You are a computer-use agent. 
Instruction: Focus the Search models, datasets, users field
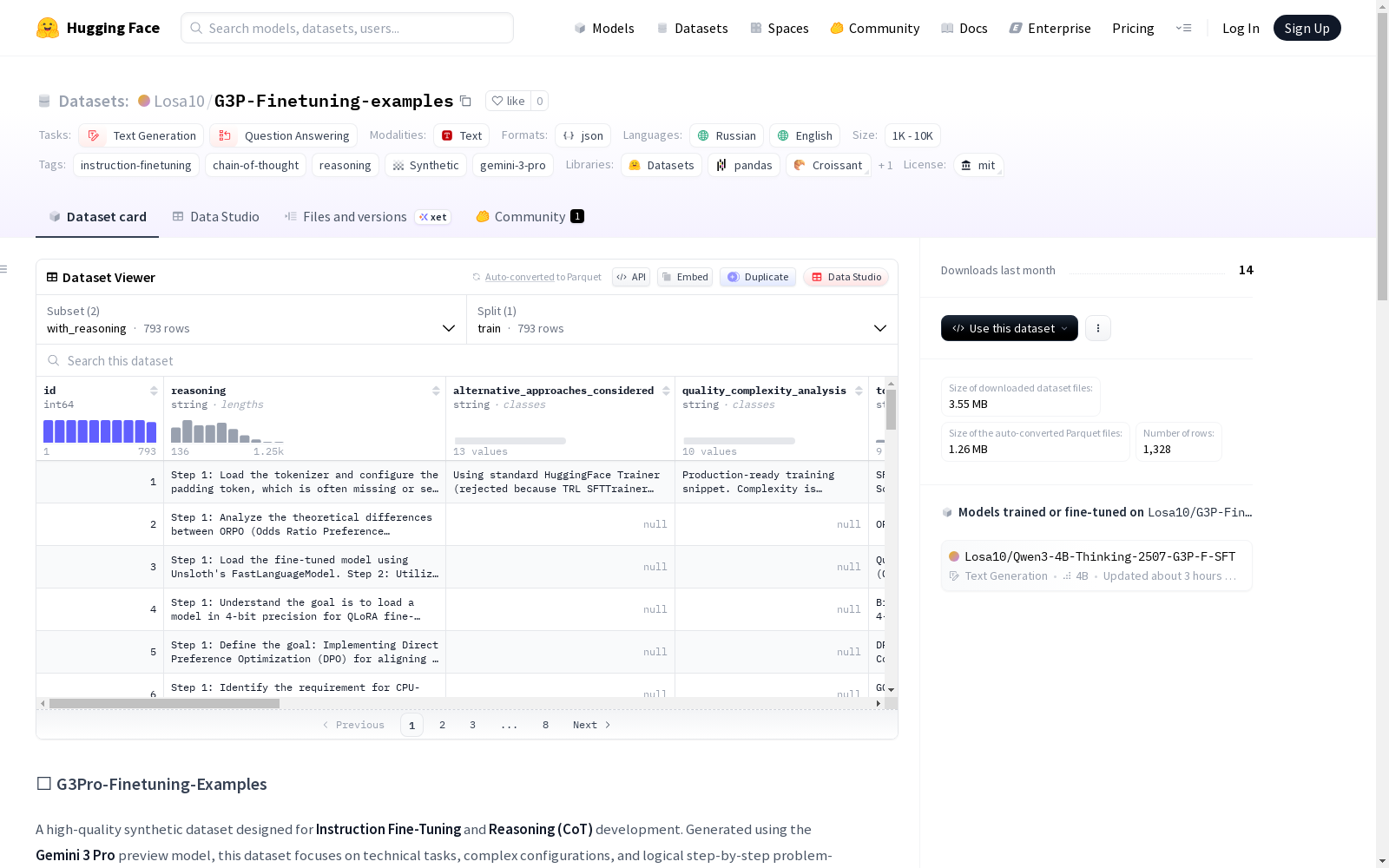click(x=347, y=28)
